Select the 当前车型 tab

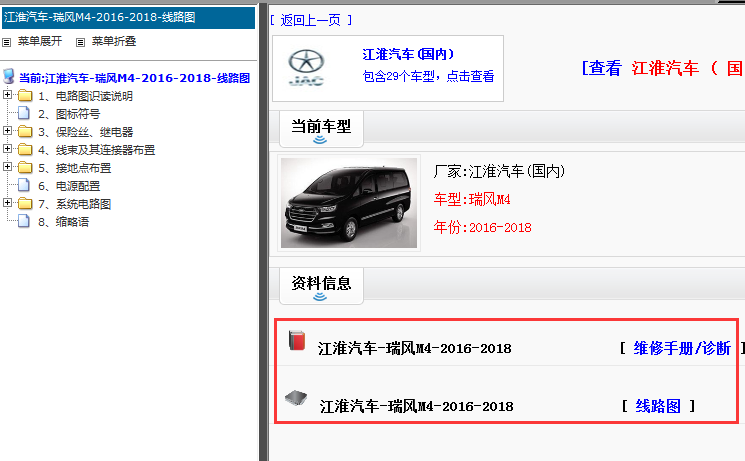(321, 129)
